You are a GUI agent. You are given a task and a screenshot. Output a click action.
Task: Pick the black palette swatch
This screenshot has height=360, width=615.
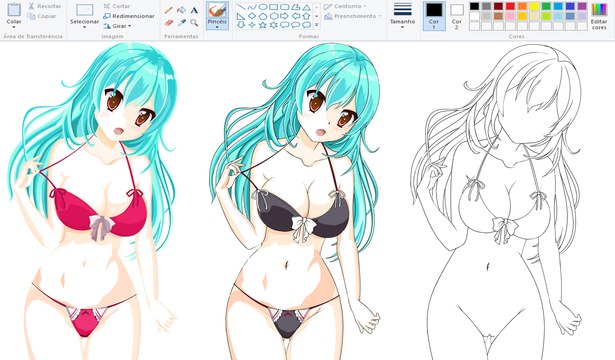coord(475,6)
